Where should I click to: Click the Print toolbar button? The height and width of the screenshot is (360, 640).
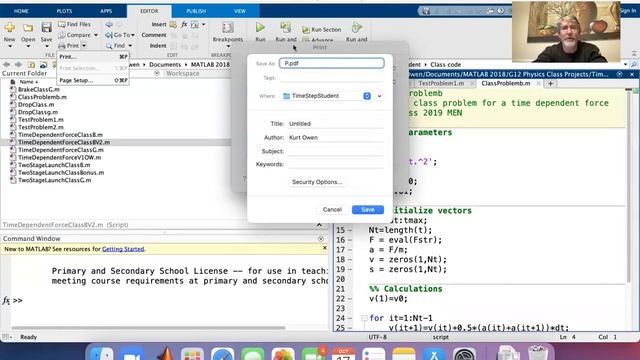(x=69, y=46)
